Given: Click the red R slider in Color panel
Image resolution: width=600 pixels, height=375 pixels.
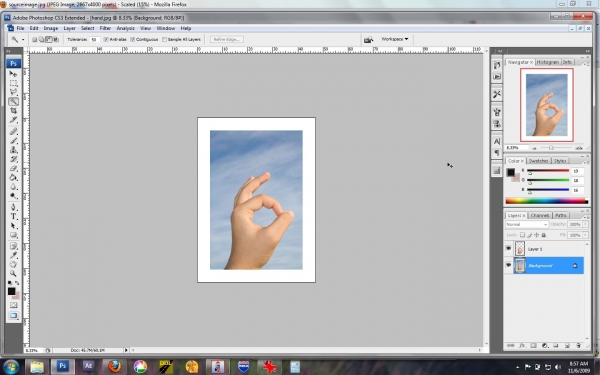Looking at the screenshot, I should (x=548, y=171).
